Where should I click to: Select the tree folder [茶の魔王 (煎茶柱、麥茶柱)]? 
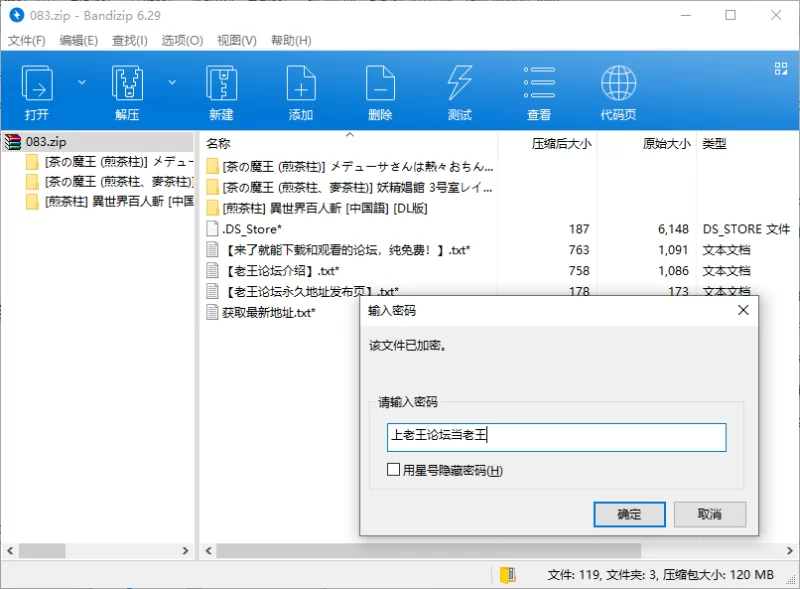click(x=119, y=182)
